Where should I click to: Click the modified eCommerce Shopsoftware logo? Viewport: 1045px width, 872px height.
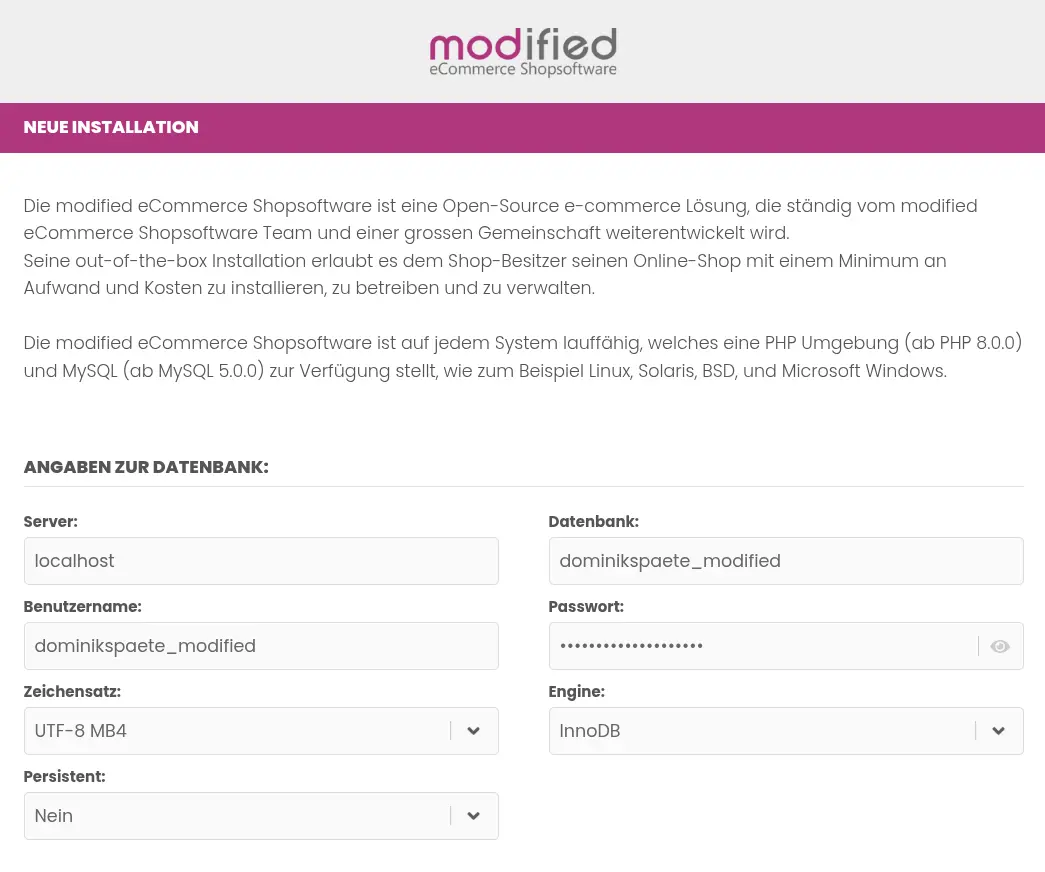522,52
